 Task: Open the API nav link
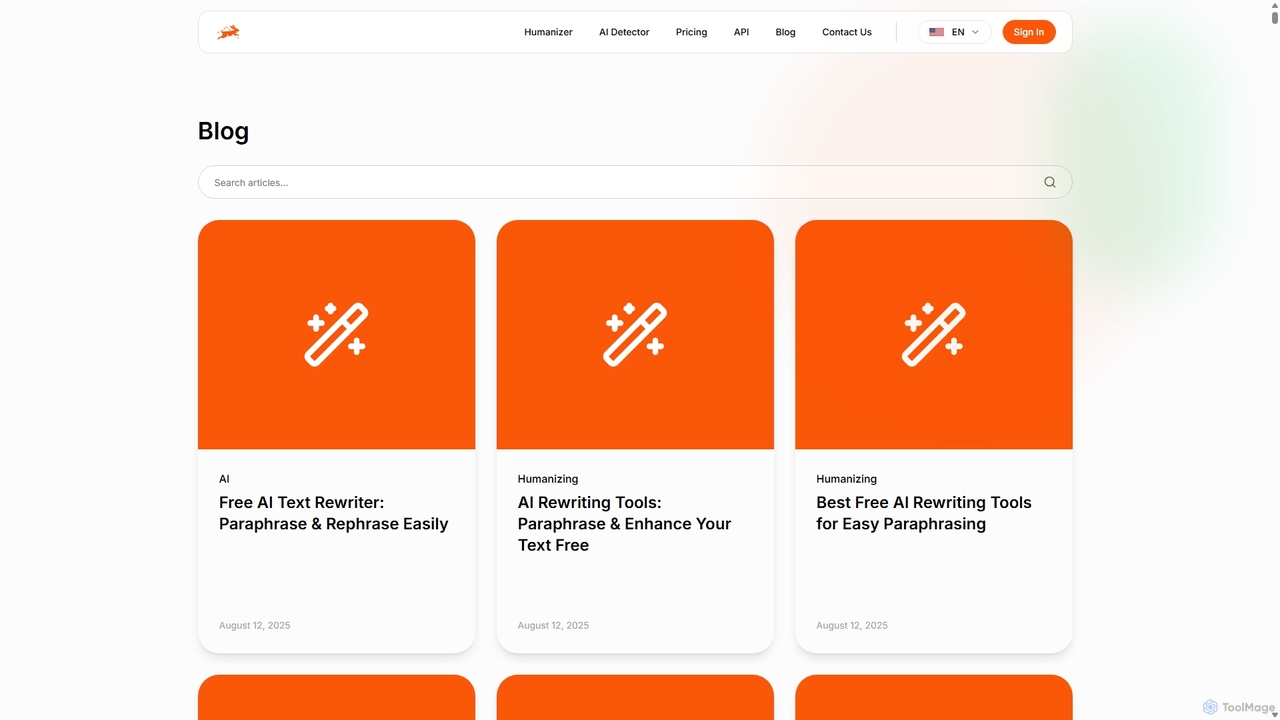pyautogui.click(x=741, y=32)
